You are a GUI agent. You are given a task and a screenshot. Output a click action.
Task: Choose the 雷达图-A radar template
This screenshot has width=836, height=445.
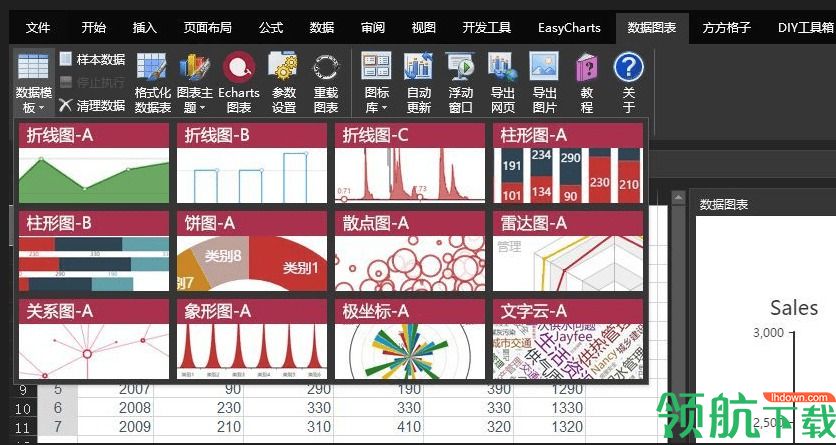pyautogui.click(x=568, y=251)
